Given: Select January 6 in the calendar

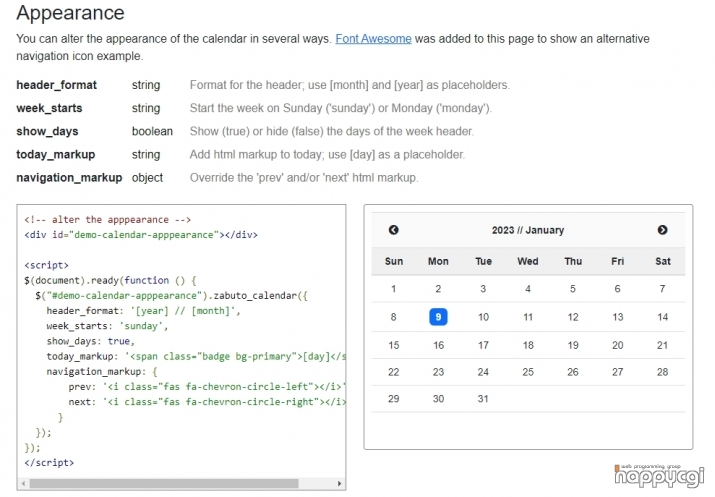Looking at the screenshot, I should (x=617, y=289).
